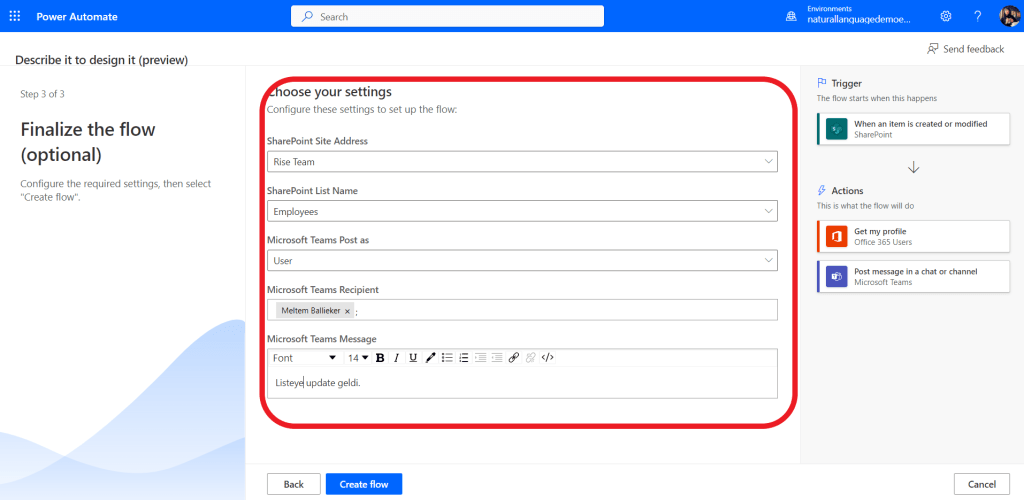The image size is (1024, 500).
Task: Click the Back button
Action: (x=293, y=484)
